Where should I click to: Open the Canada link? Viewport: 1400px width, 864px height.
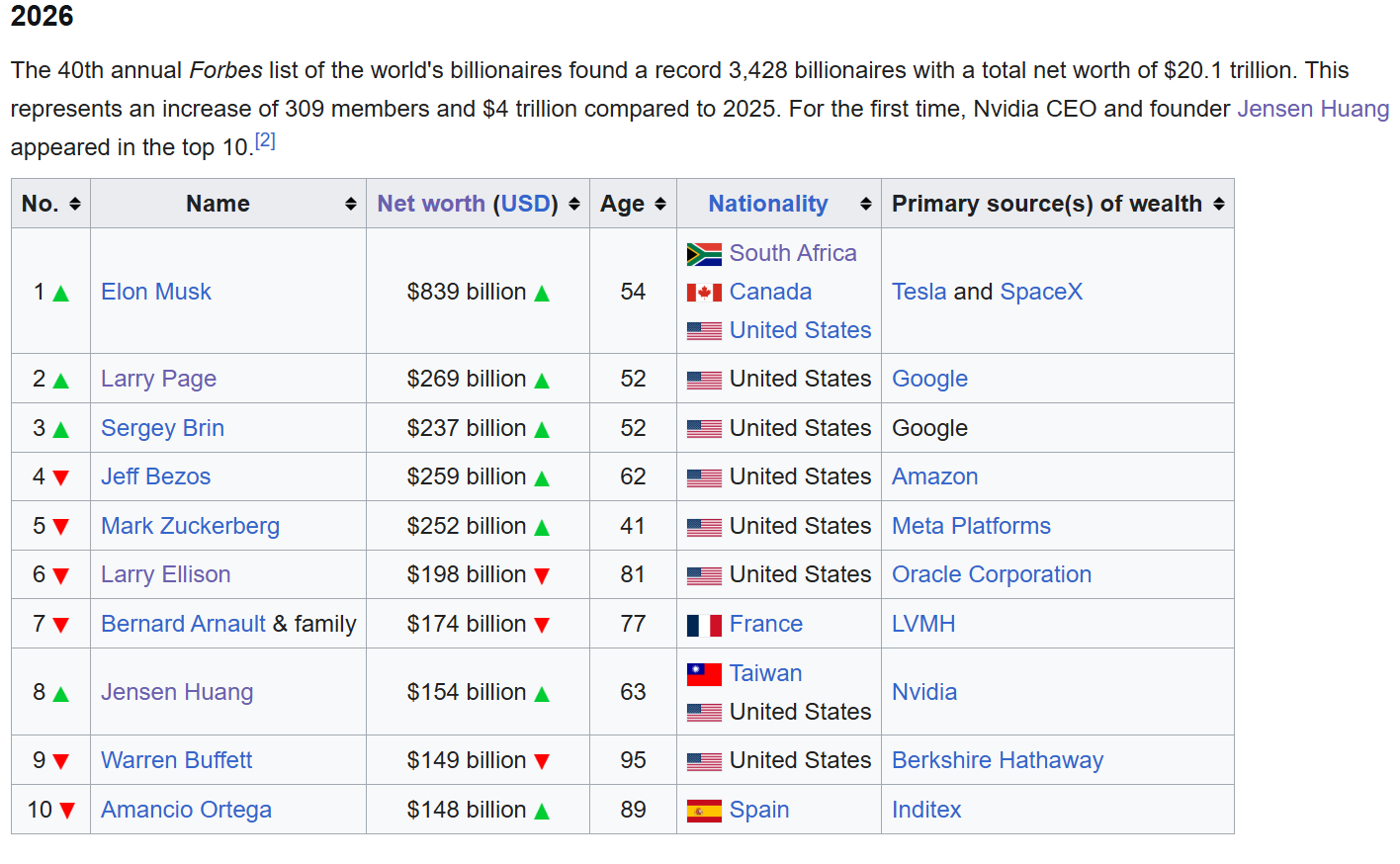[x=770, y=292]
